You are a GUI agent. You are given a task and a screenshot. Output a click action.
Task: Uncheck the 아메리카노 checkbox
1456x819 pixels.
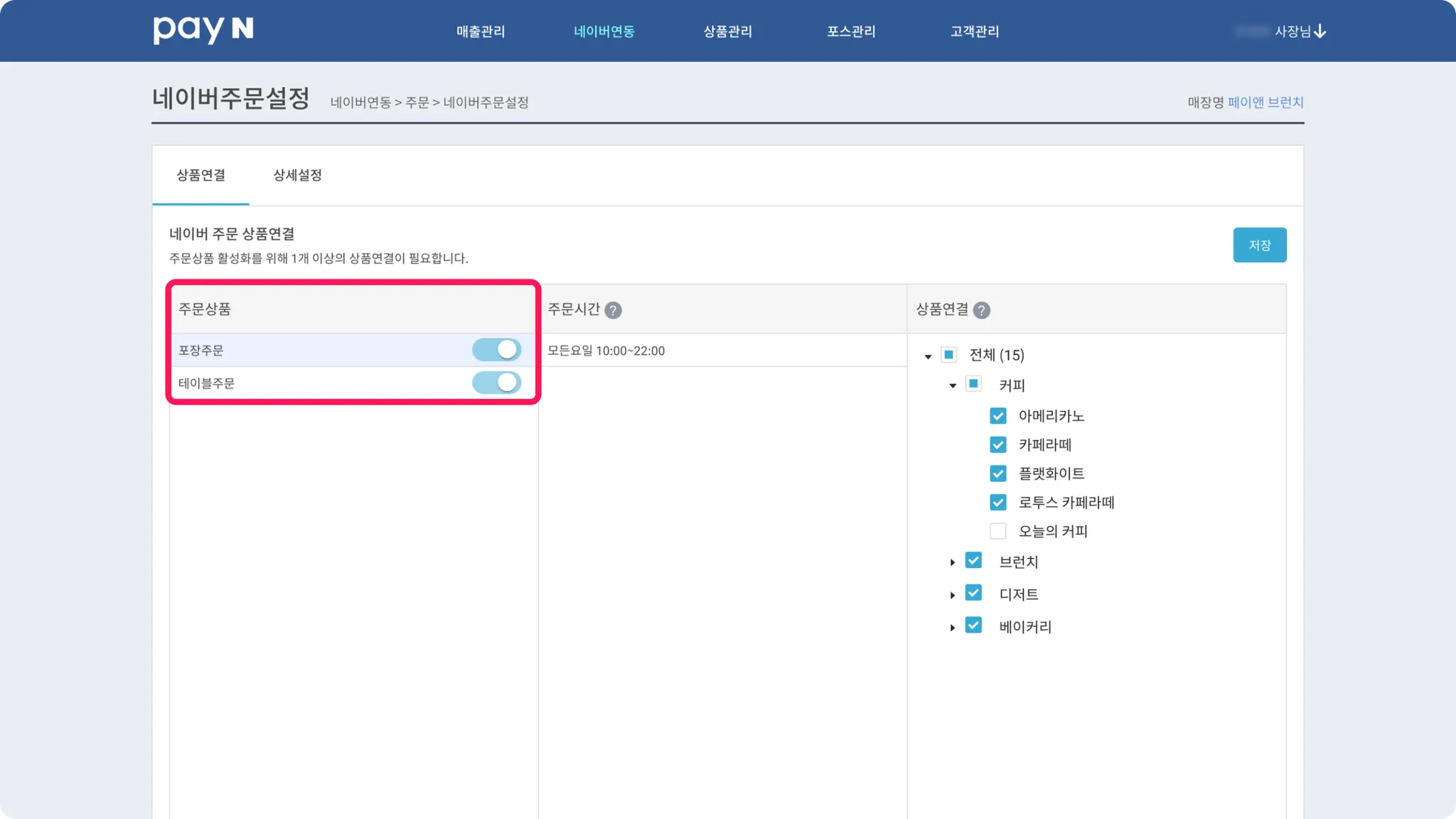[998, 416]
